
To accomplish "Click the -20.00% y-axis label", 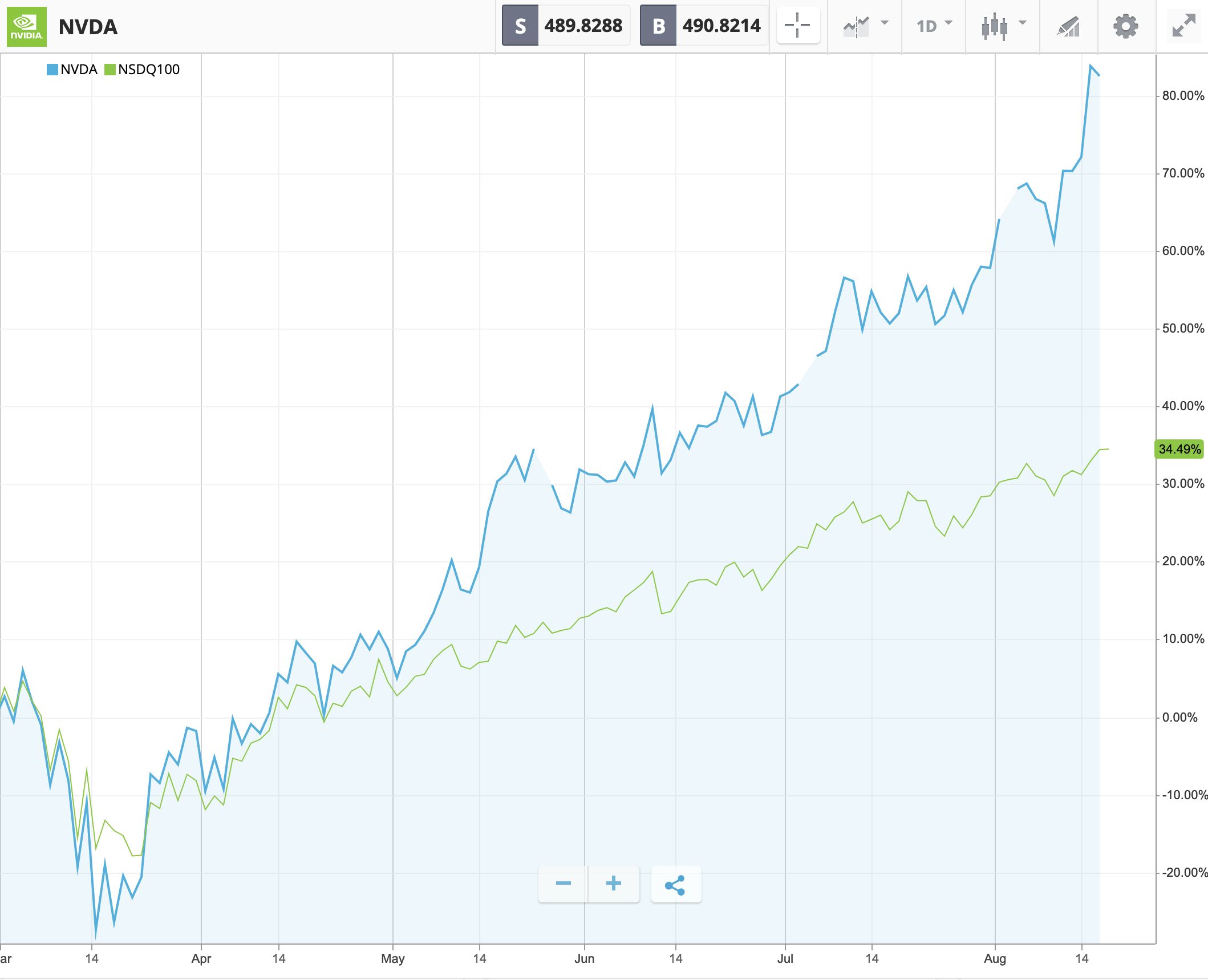I will coord(1185,873).
